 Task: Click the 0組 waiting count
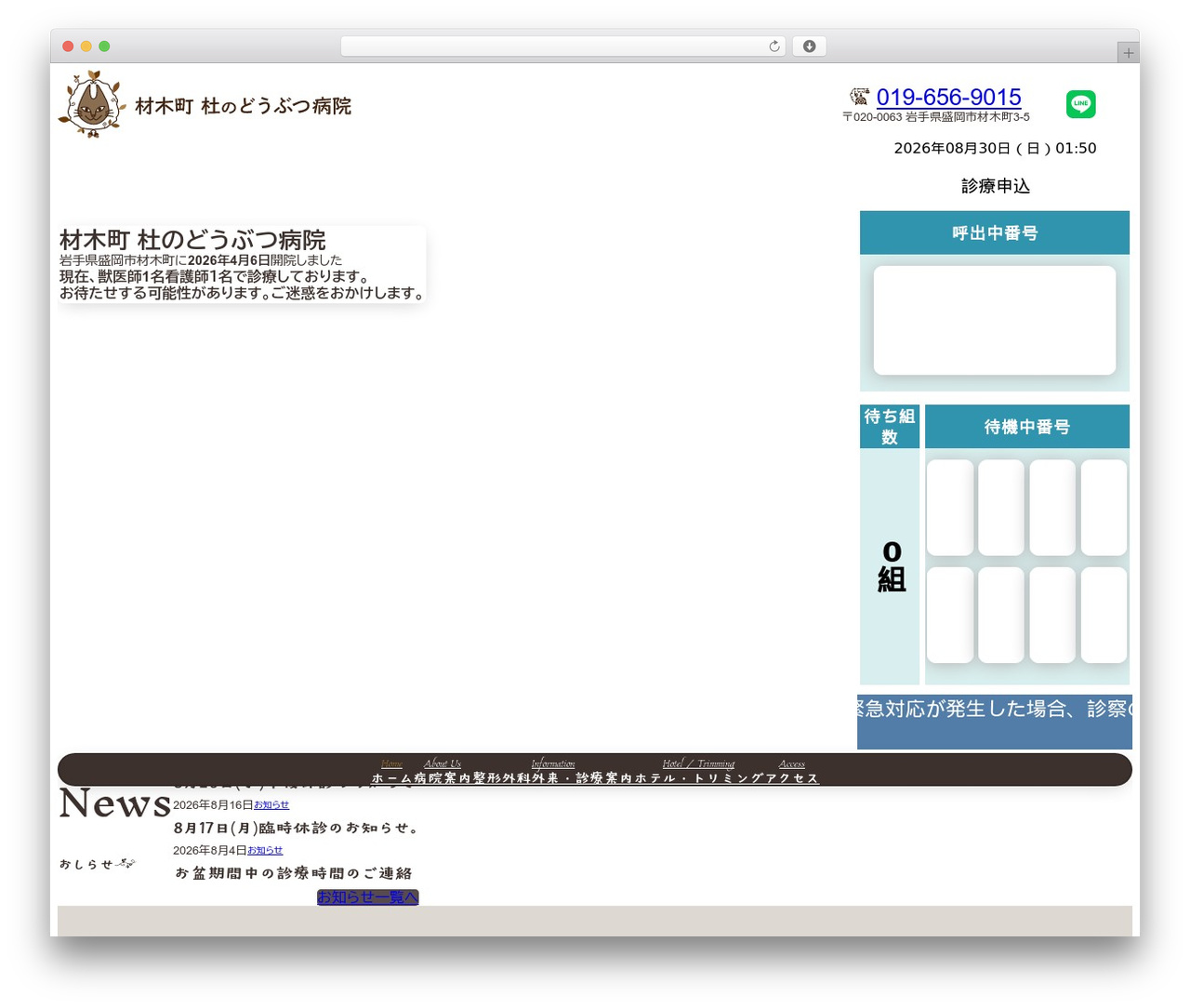coord(891,566)
